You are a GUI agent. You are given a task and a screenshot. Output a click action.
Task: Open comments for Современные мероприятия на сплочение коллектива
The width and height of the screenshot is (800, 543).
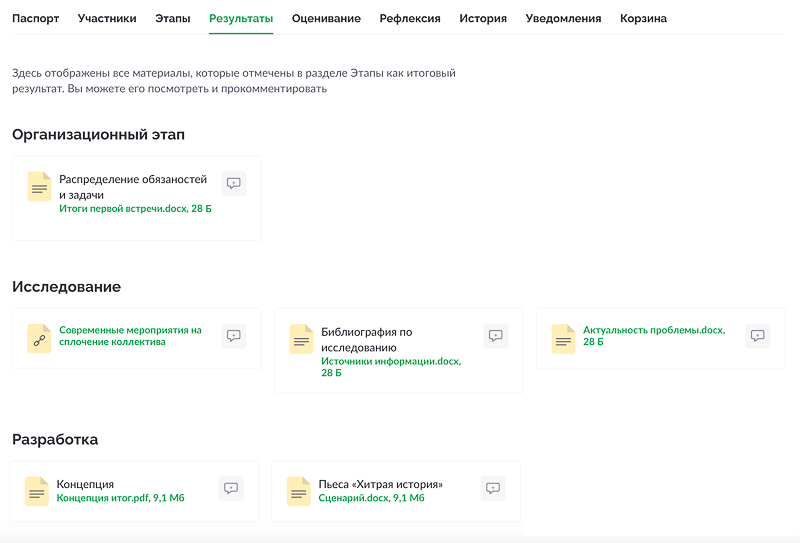[234, 336]
